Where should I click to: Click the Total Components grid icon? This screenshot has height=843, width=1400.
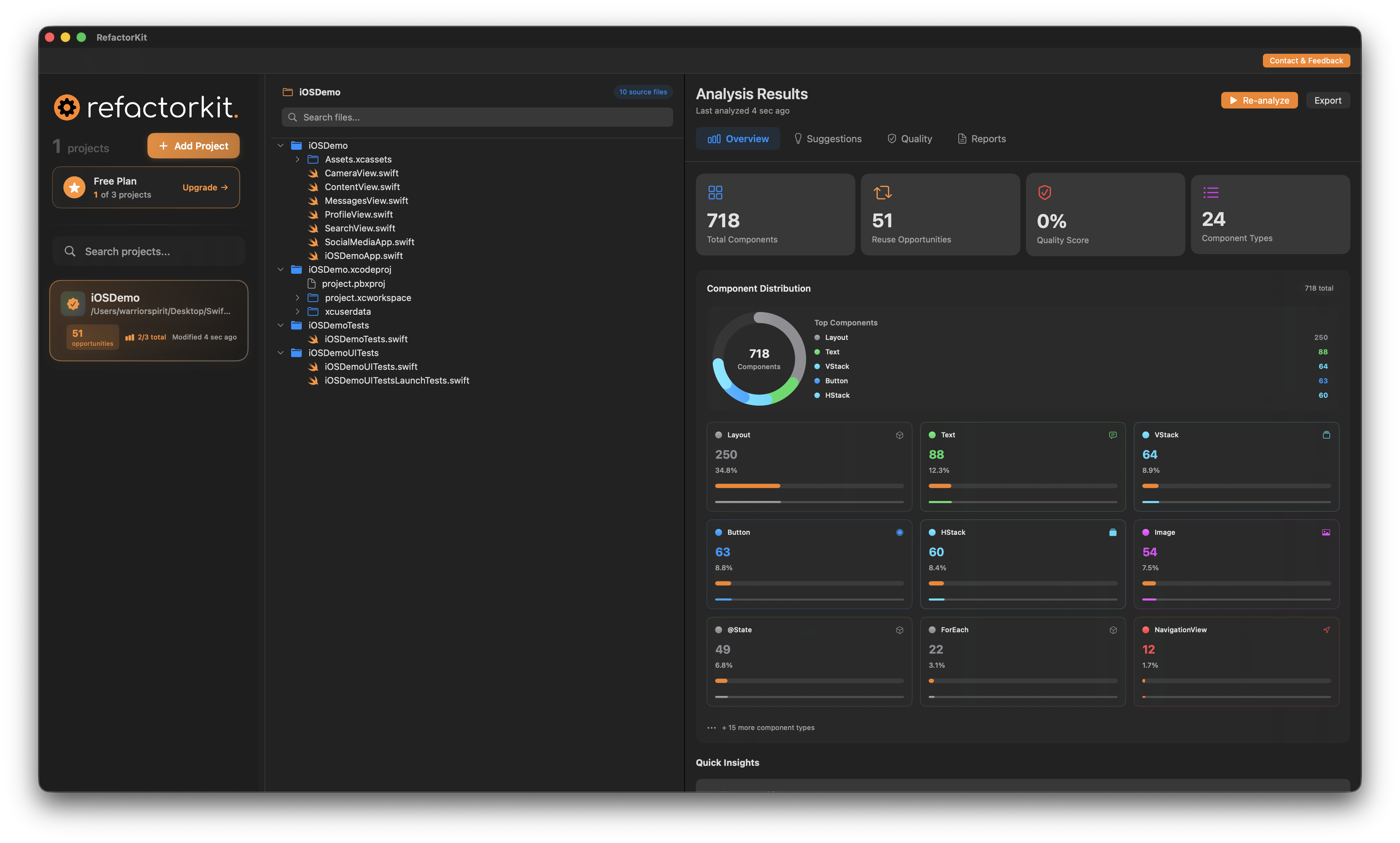tap(716, 192)
